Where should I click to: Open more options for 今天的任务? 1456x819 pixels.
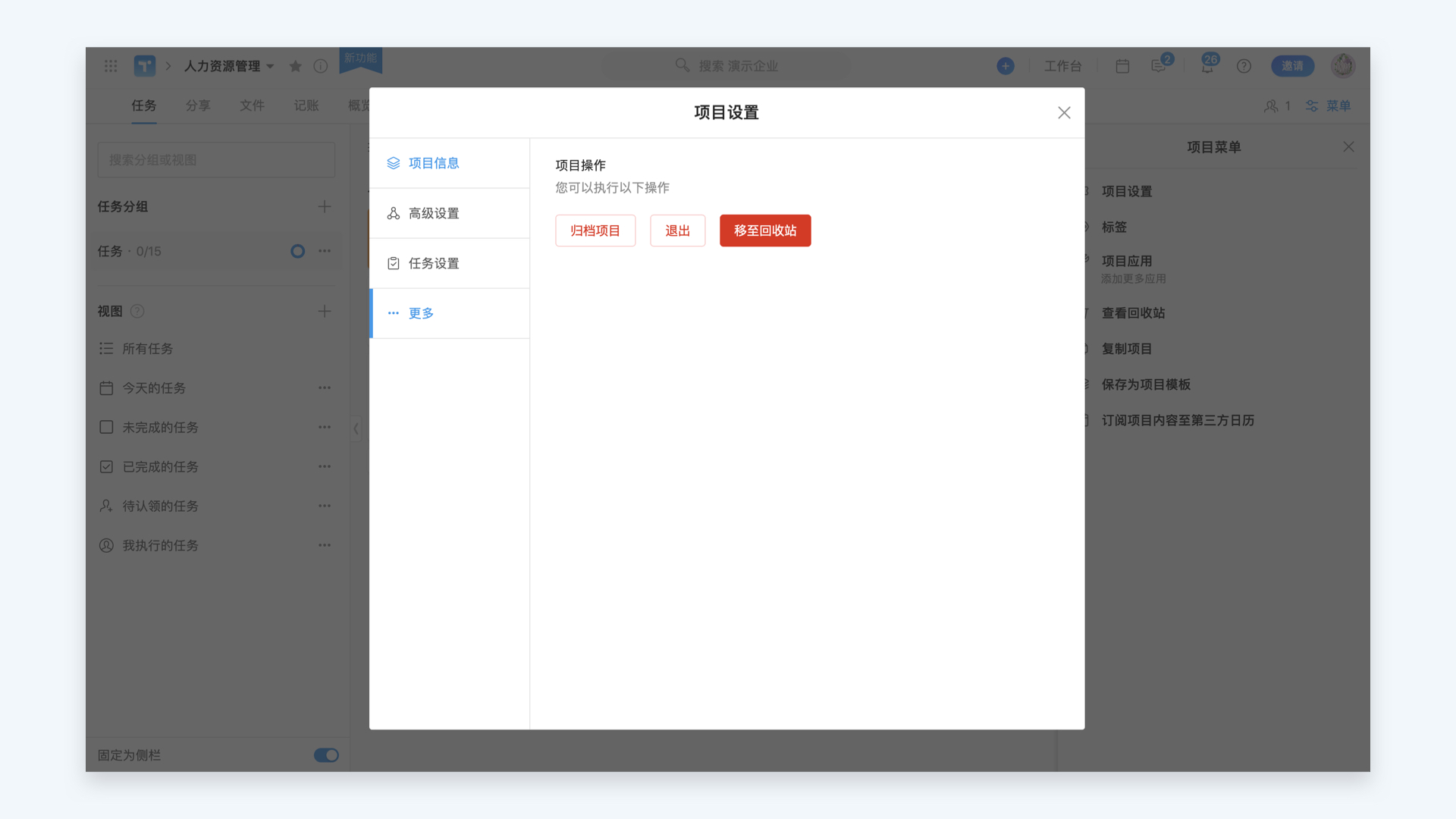click(x=325, y=388)
